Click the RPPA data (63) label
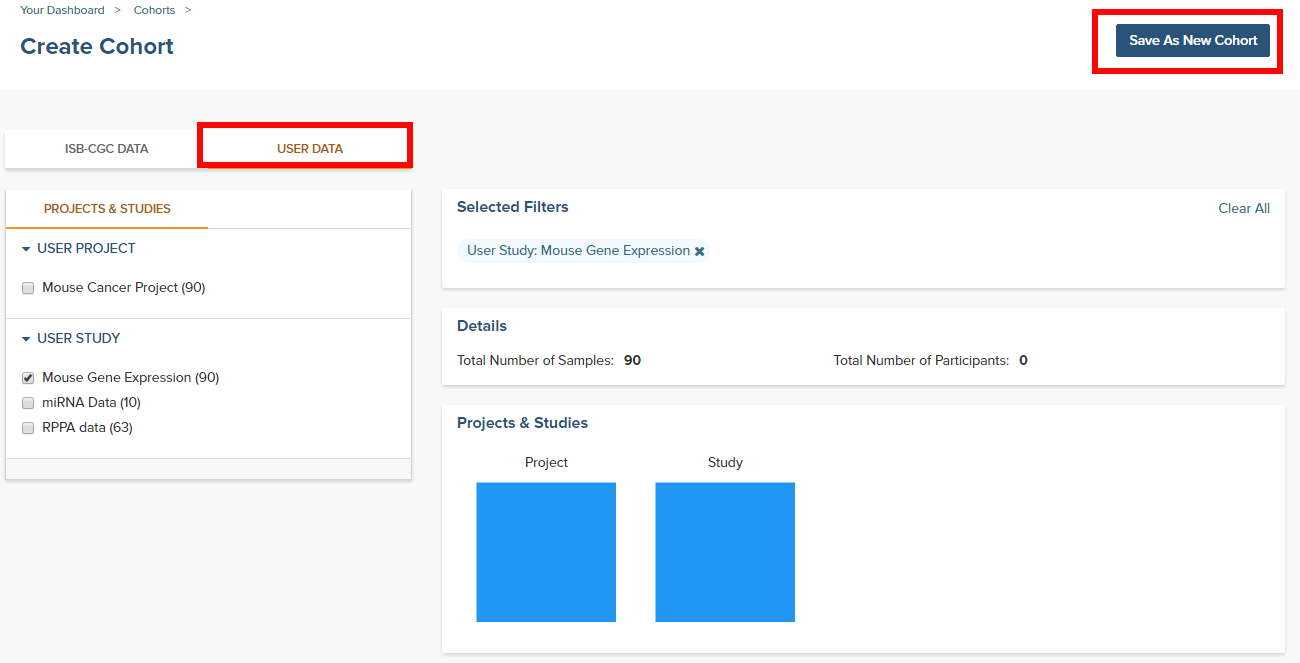 pos(87,428)
